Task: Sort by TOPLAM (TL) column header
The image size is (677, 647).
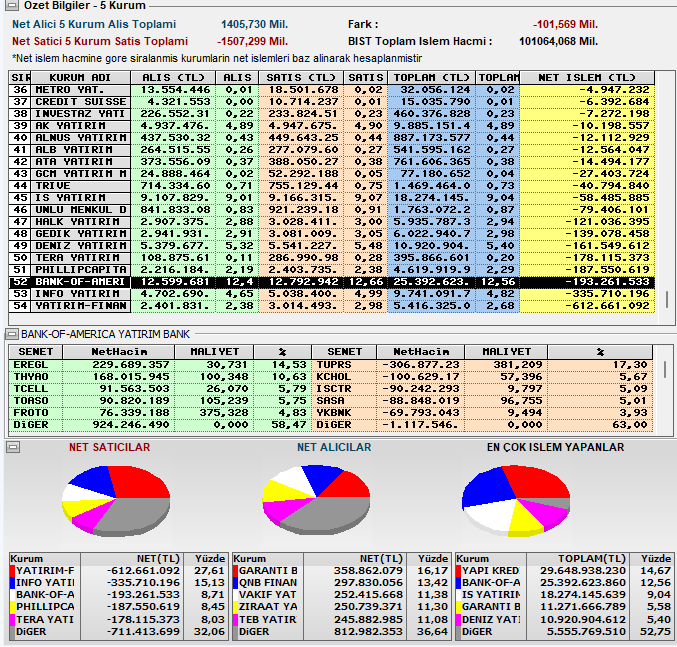Action: (x=431, y=78)
